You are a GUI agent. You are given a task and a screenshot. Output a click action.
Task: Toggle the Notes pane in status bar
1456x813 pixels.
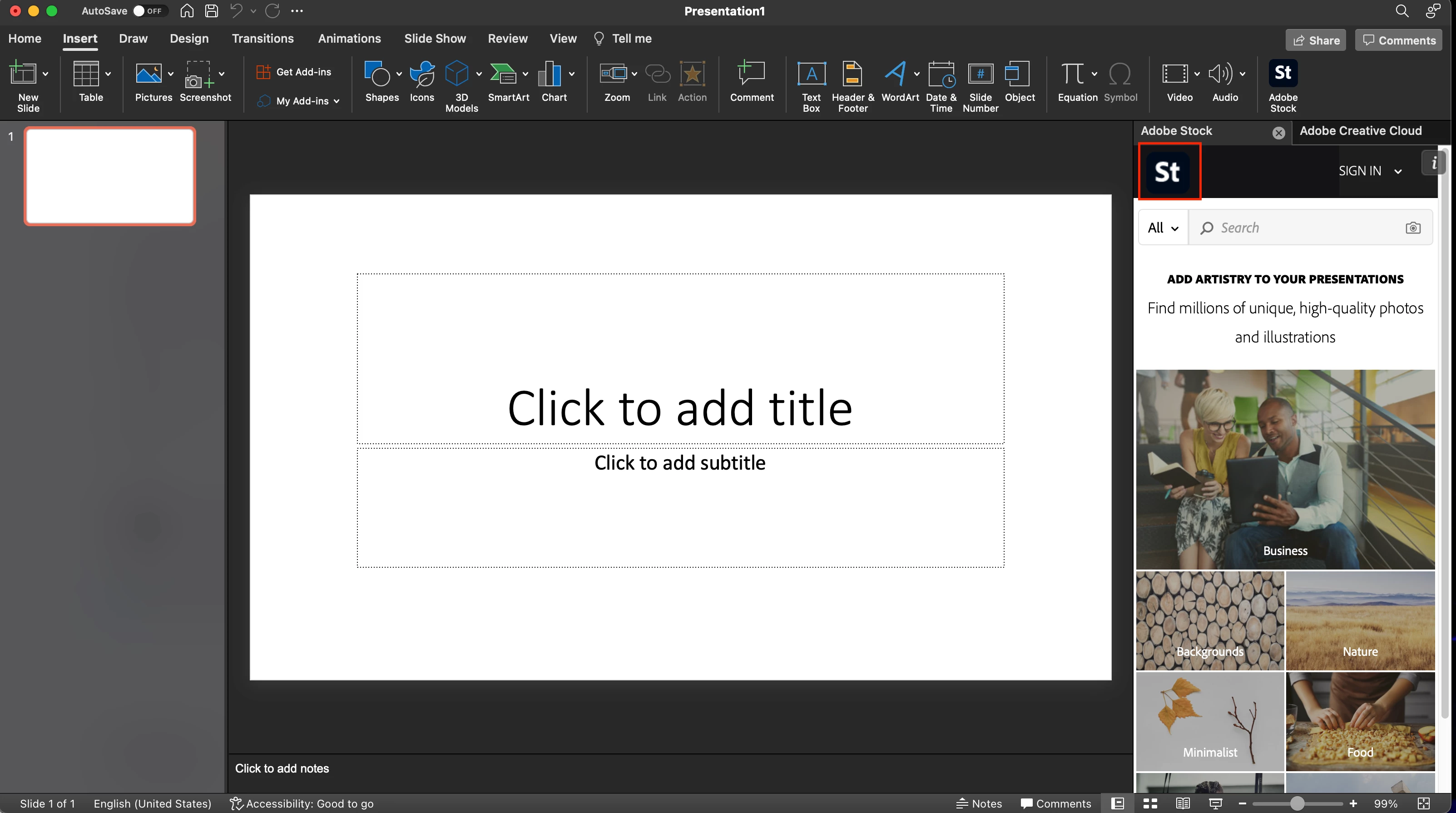pyautogui.click(x=979, y=803)
